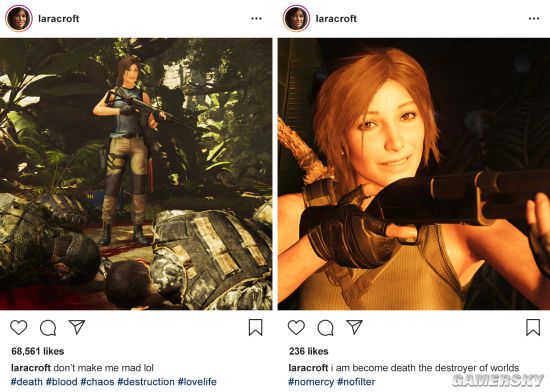Open the three-dot menu on right post
The image size is (550, 392).
pos(534,19)
